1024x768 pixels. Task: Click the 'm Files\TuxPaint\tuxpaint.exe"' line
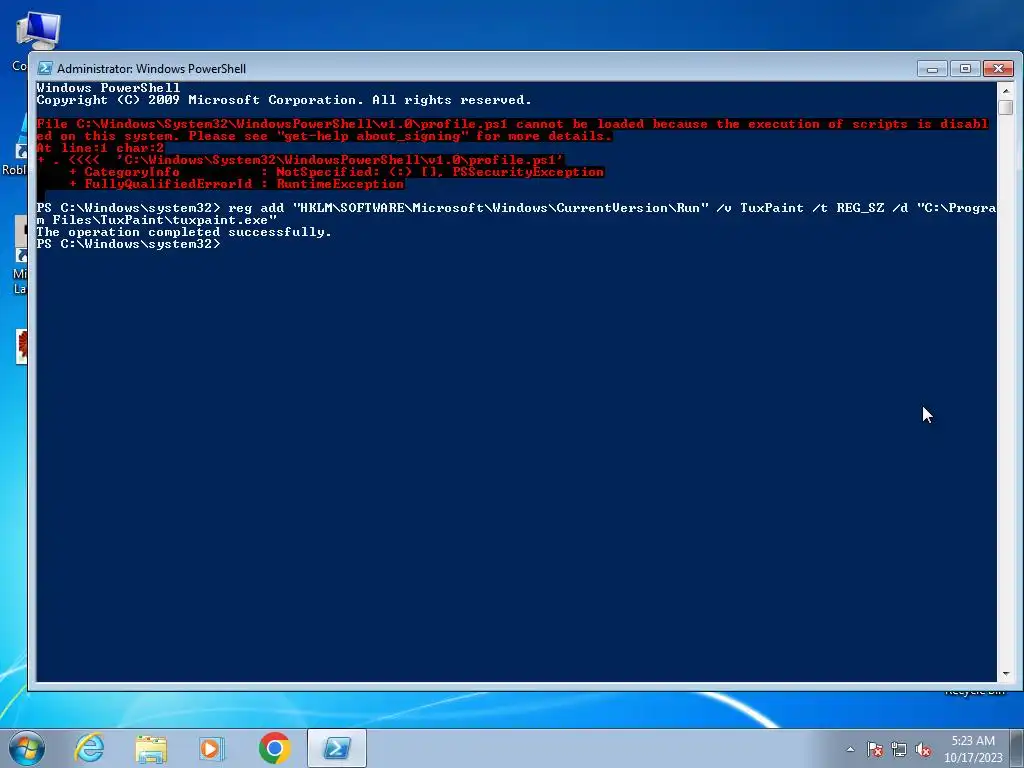pyautogui.click(x=157, y=220)
